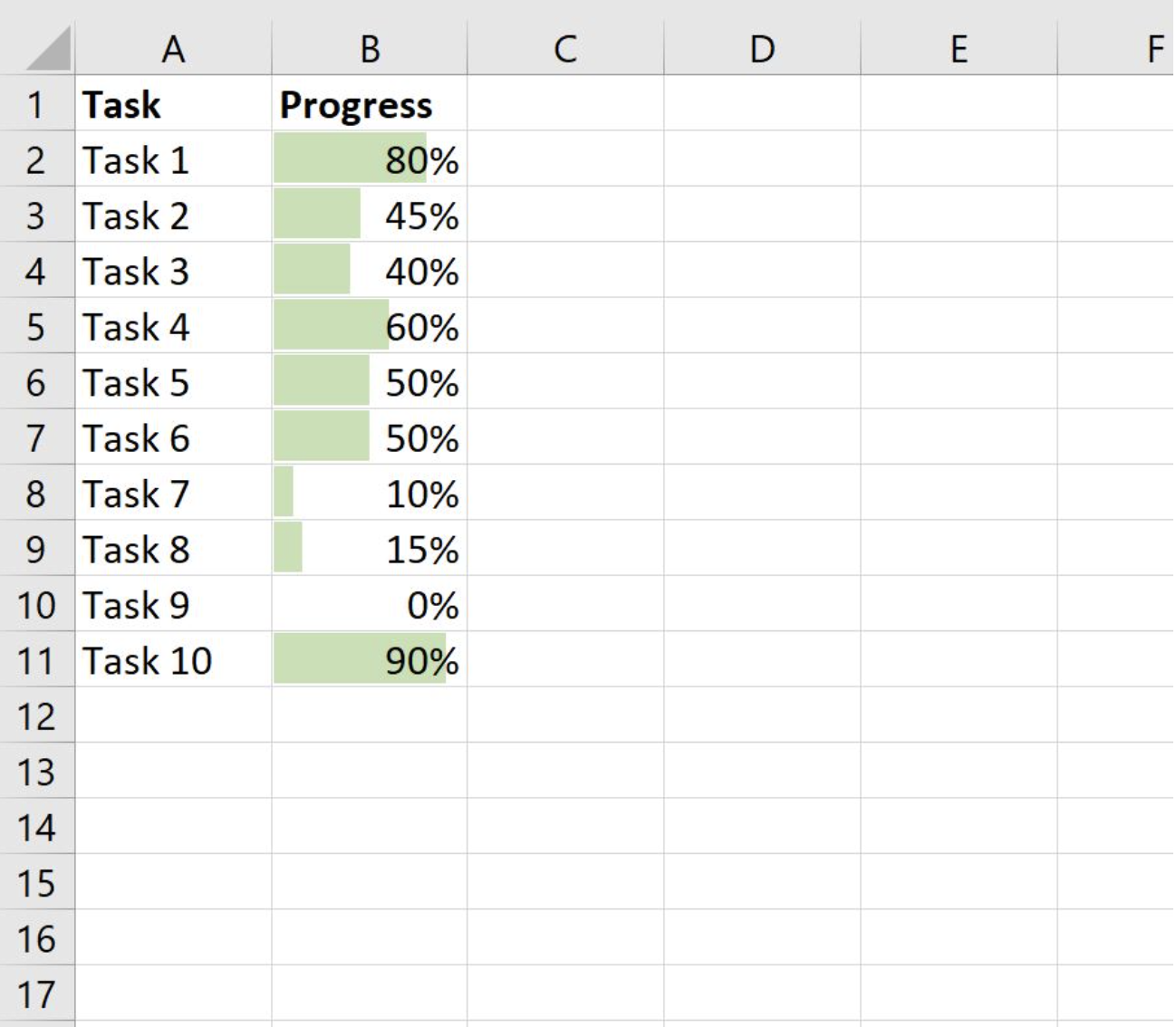
Task: Select column D header
Action: click(x=762, y=49)
